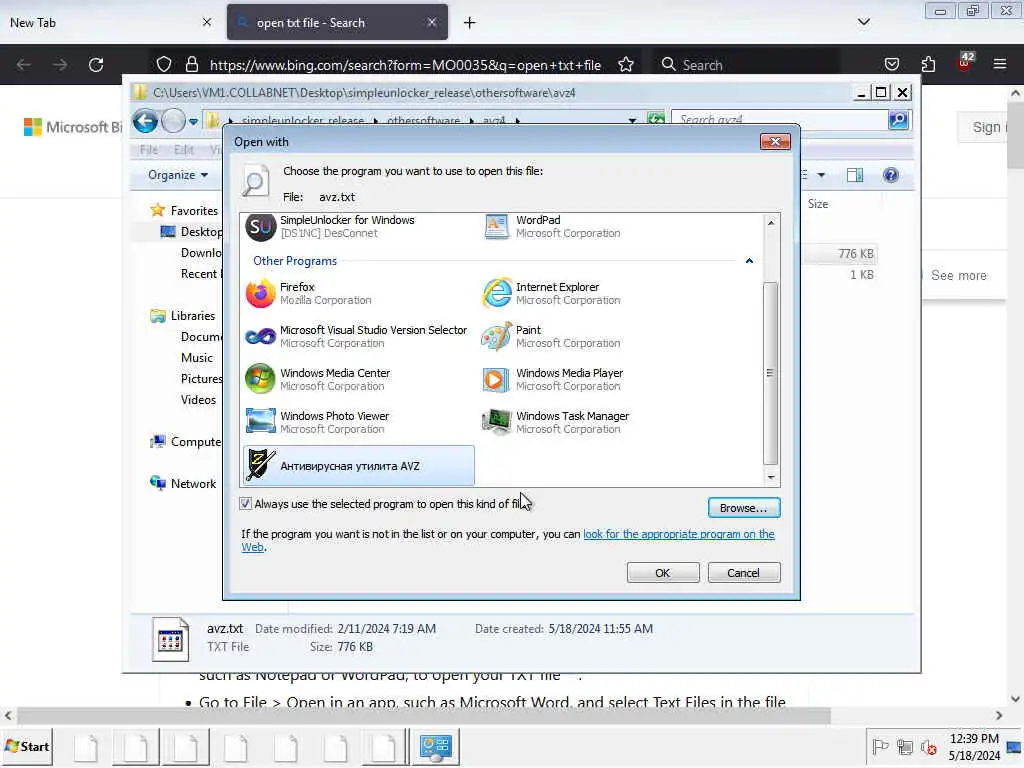Select Favorites in navigation pane
Viewport: 1024px width, 768px height.
(x=194, y=210)
